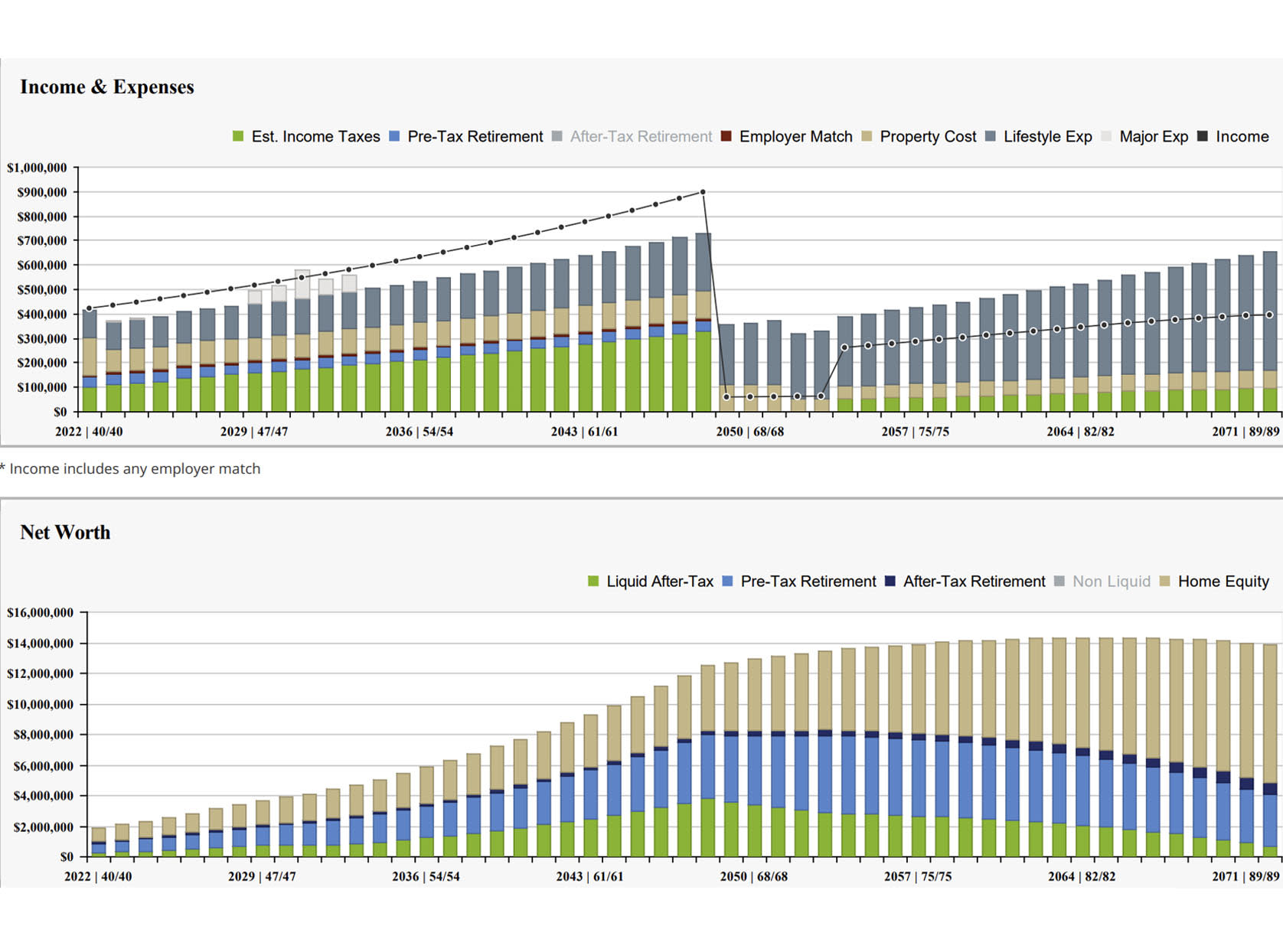
Task: Click the Net Worth heading
Action: [x=65, y=533]
